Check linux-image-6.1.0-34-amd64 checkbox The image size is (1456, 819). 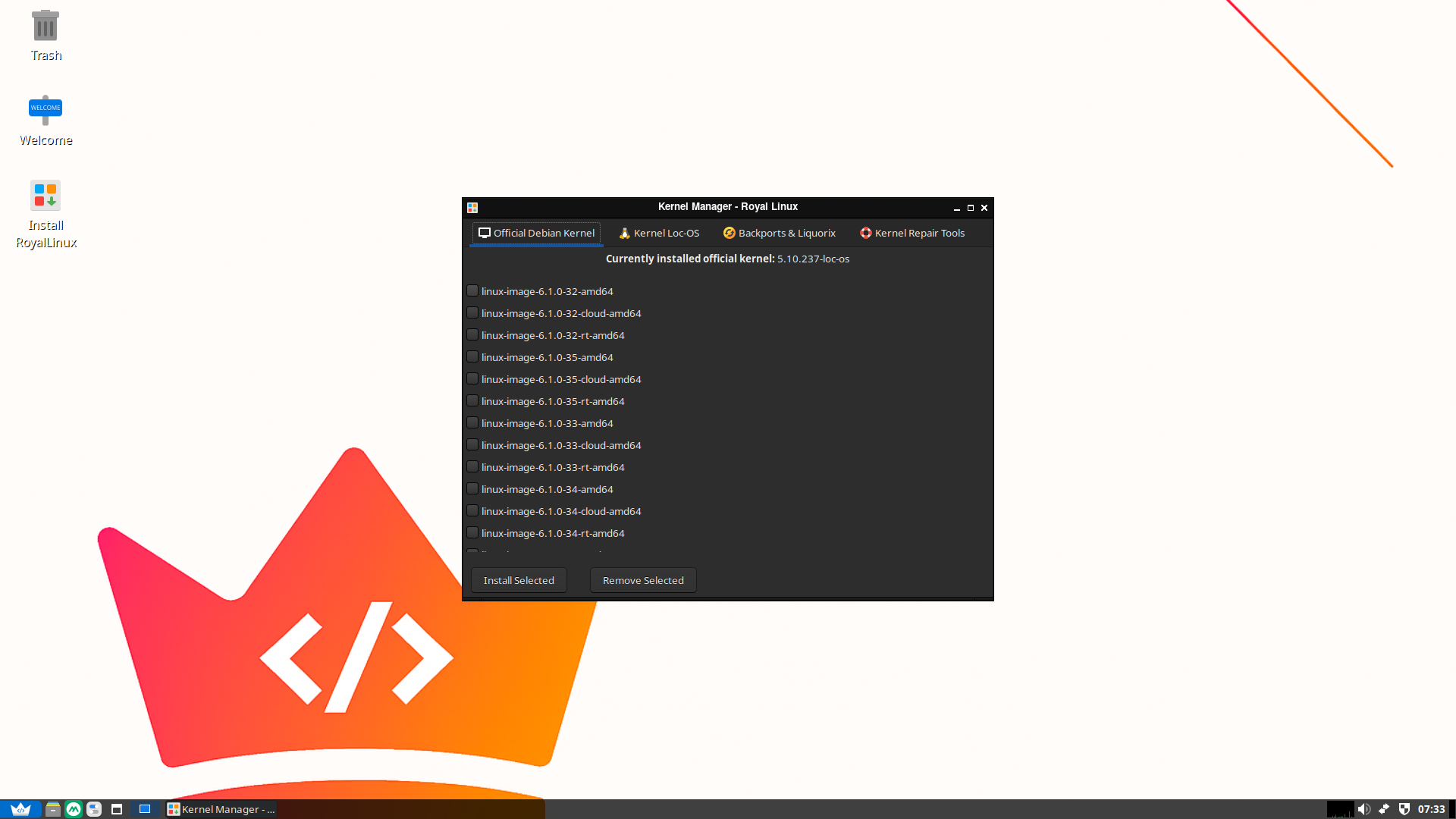pyautogui.click(x=472, y=488)
